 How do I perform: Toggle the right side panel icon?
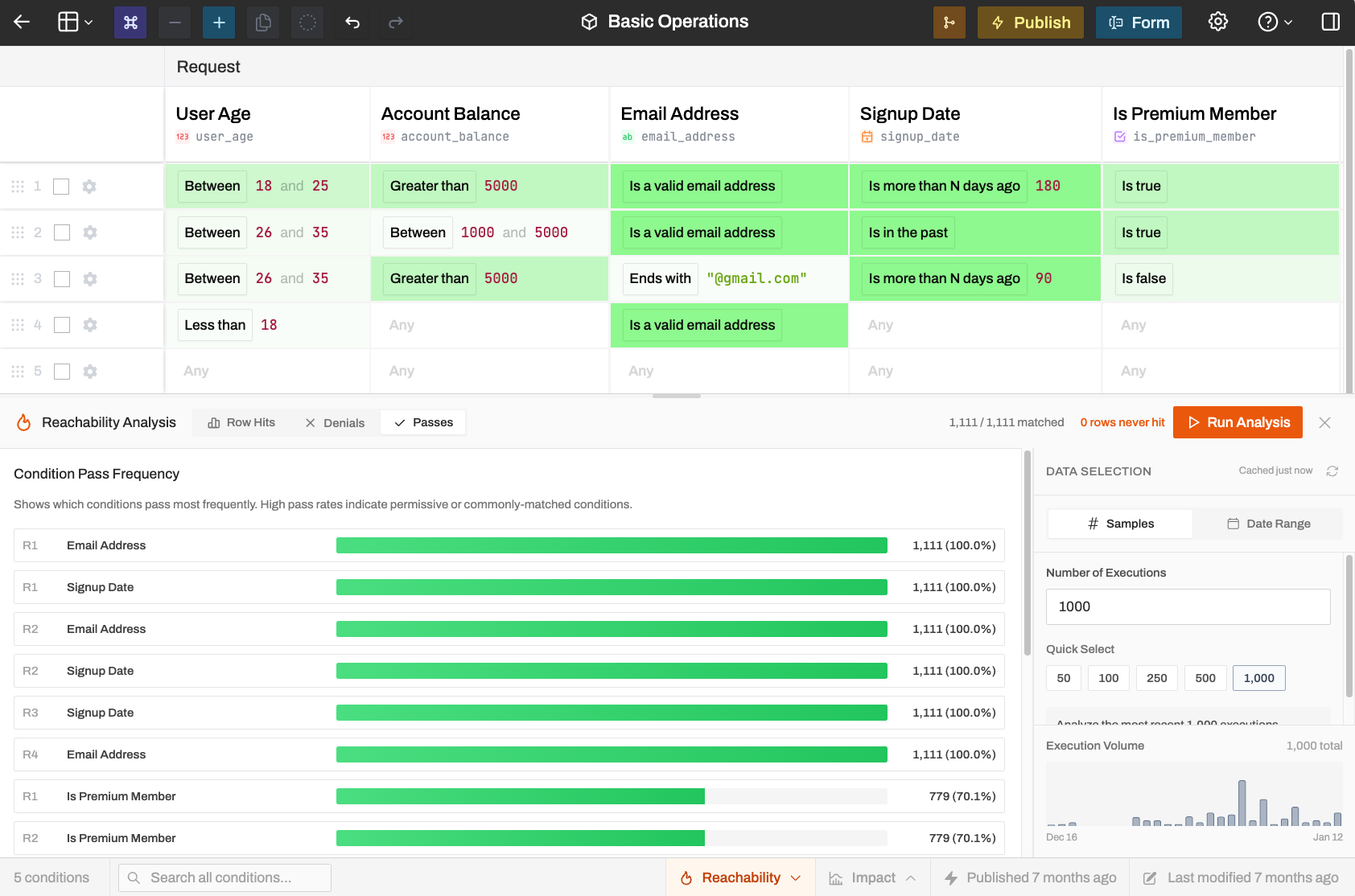click(x=1331, y=22)
